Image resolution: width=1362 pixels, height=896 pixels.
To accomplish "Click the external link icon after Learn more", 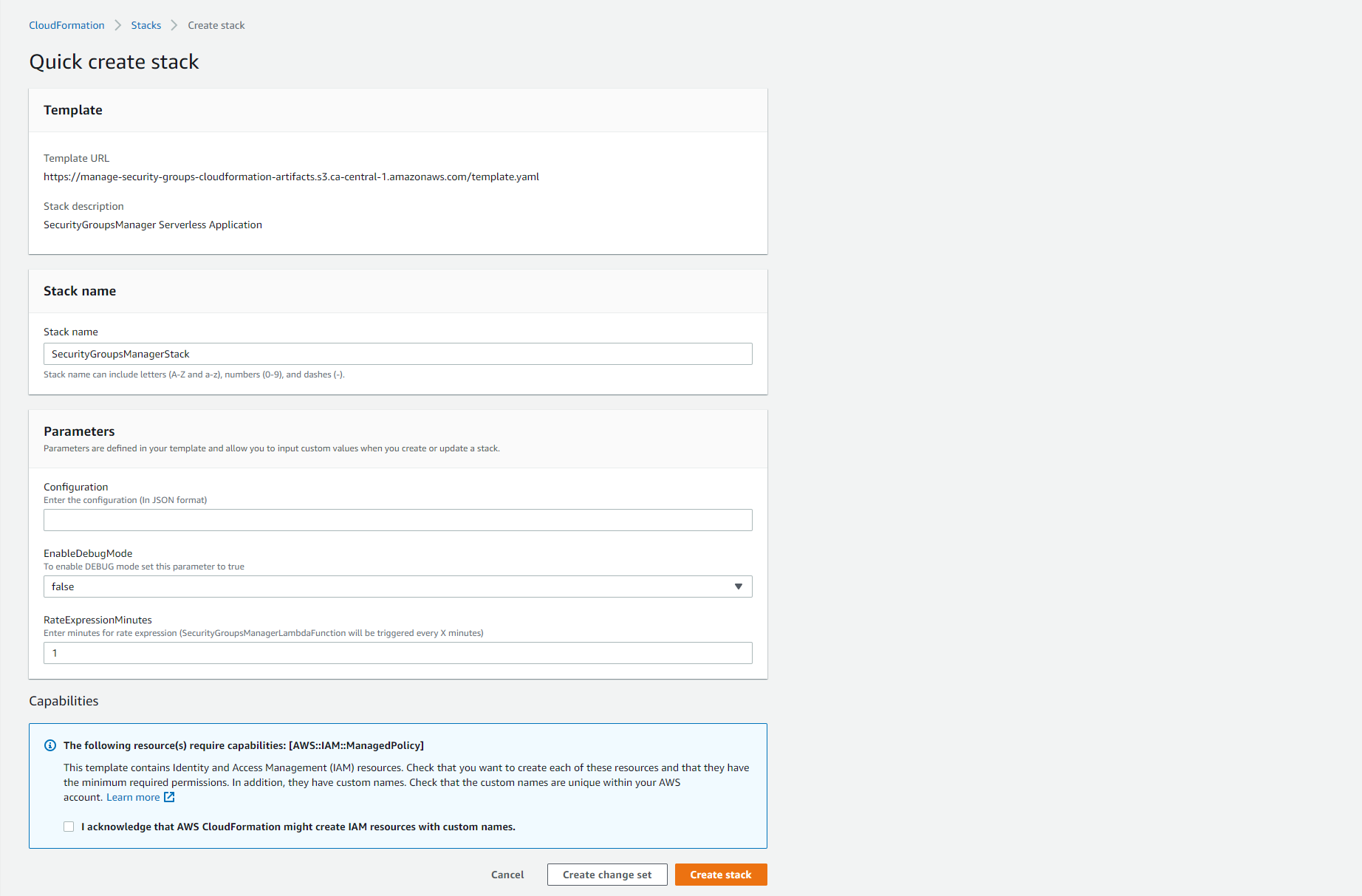I will click(x=169, y=797).
